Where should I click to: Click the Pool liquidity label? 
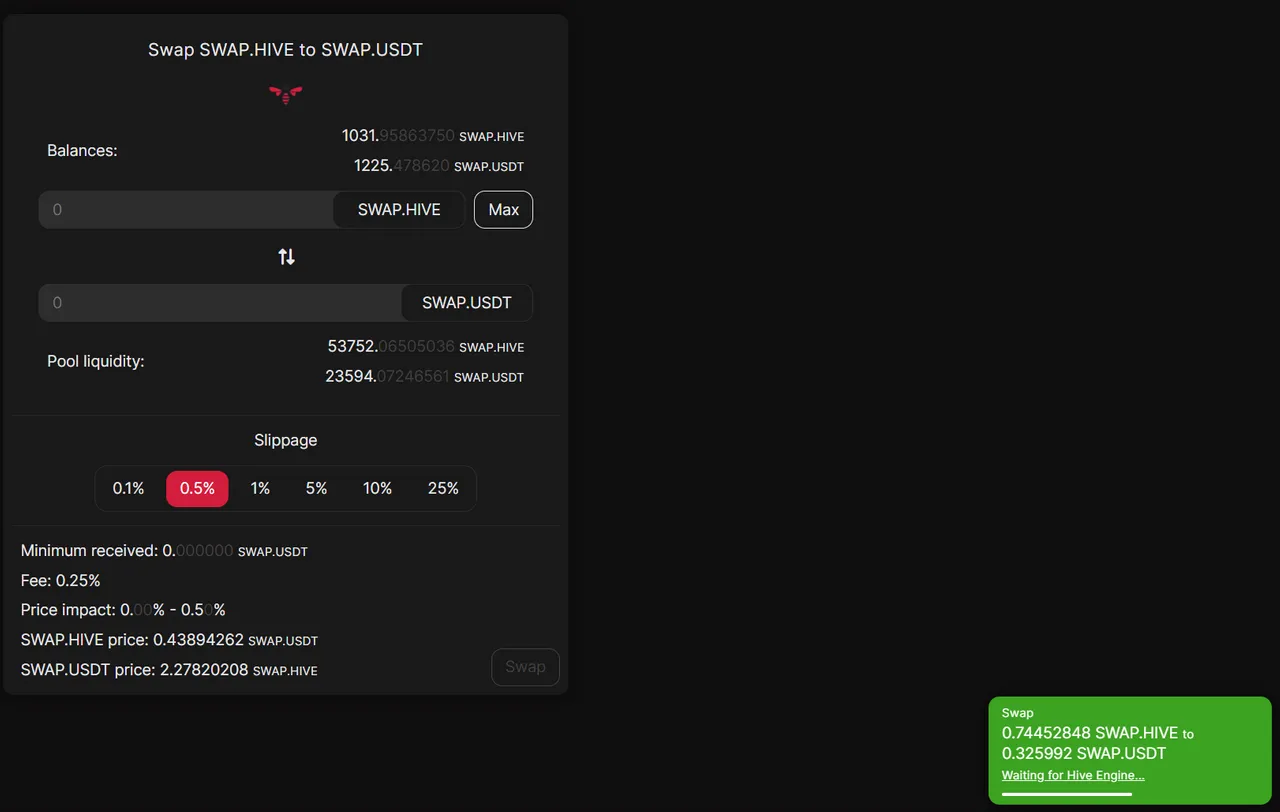tap(96, 361)
